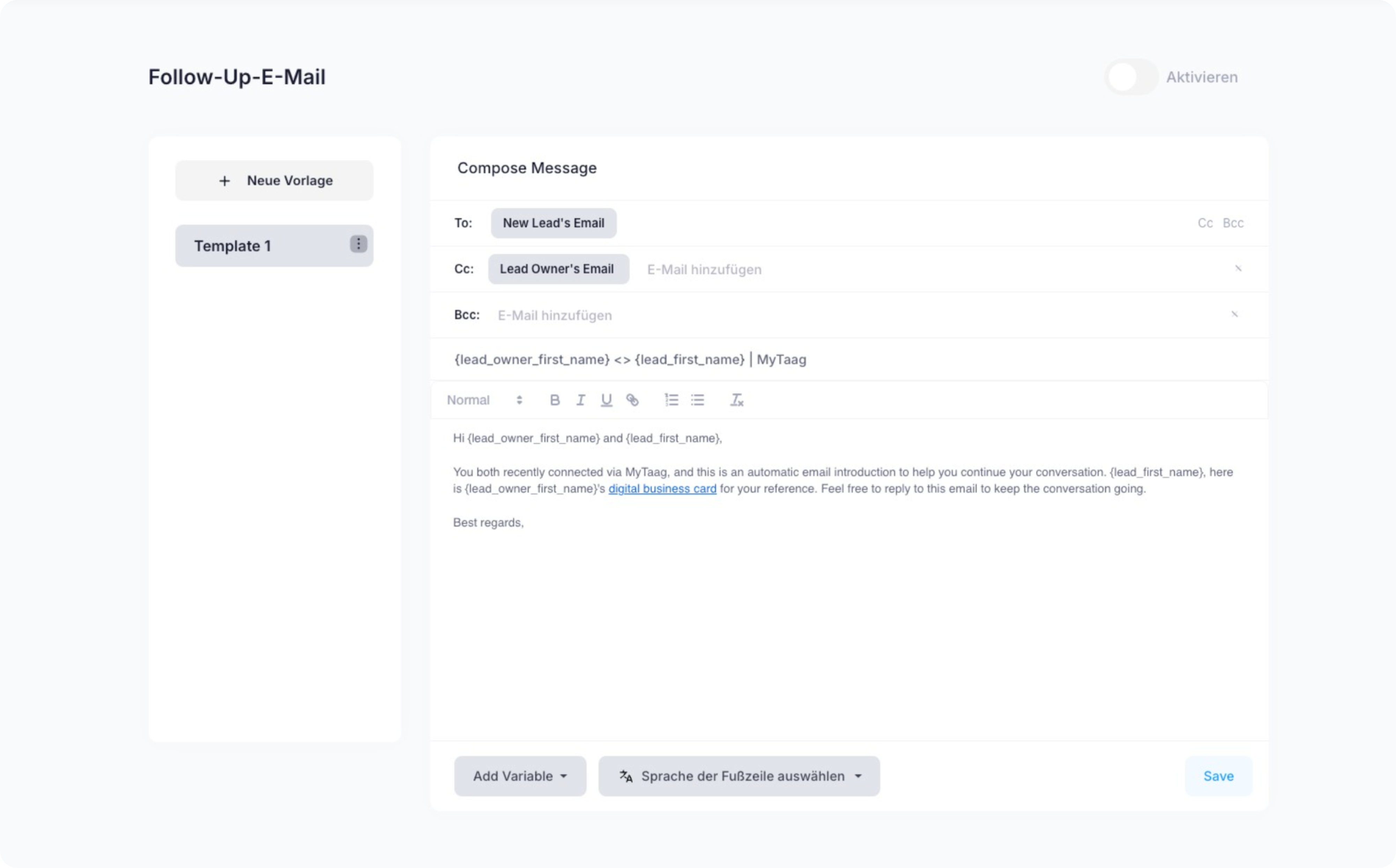
Task: Clear text formatting with Tx icon
Action: (x=736, y=400)
